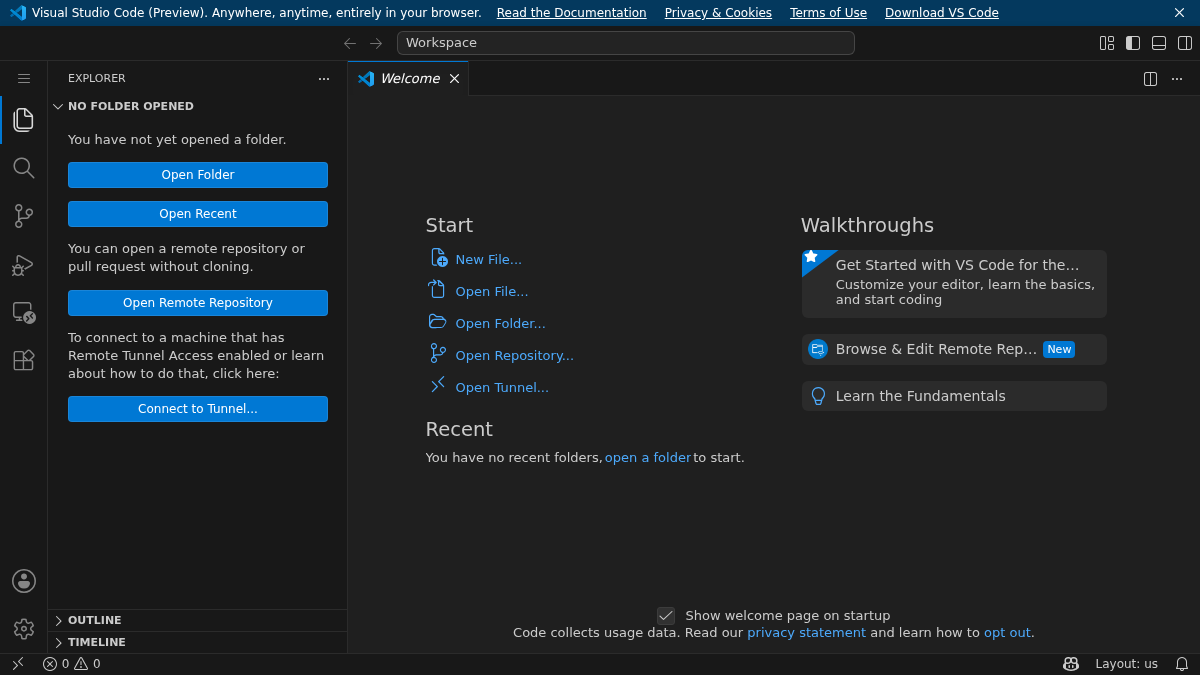Image resolution: width=1200 pixels, height=675 pixels.
Task: Split the editor to the right
Action: 1151,79
